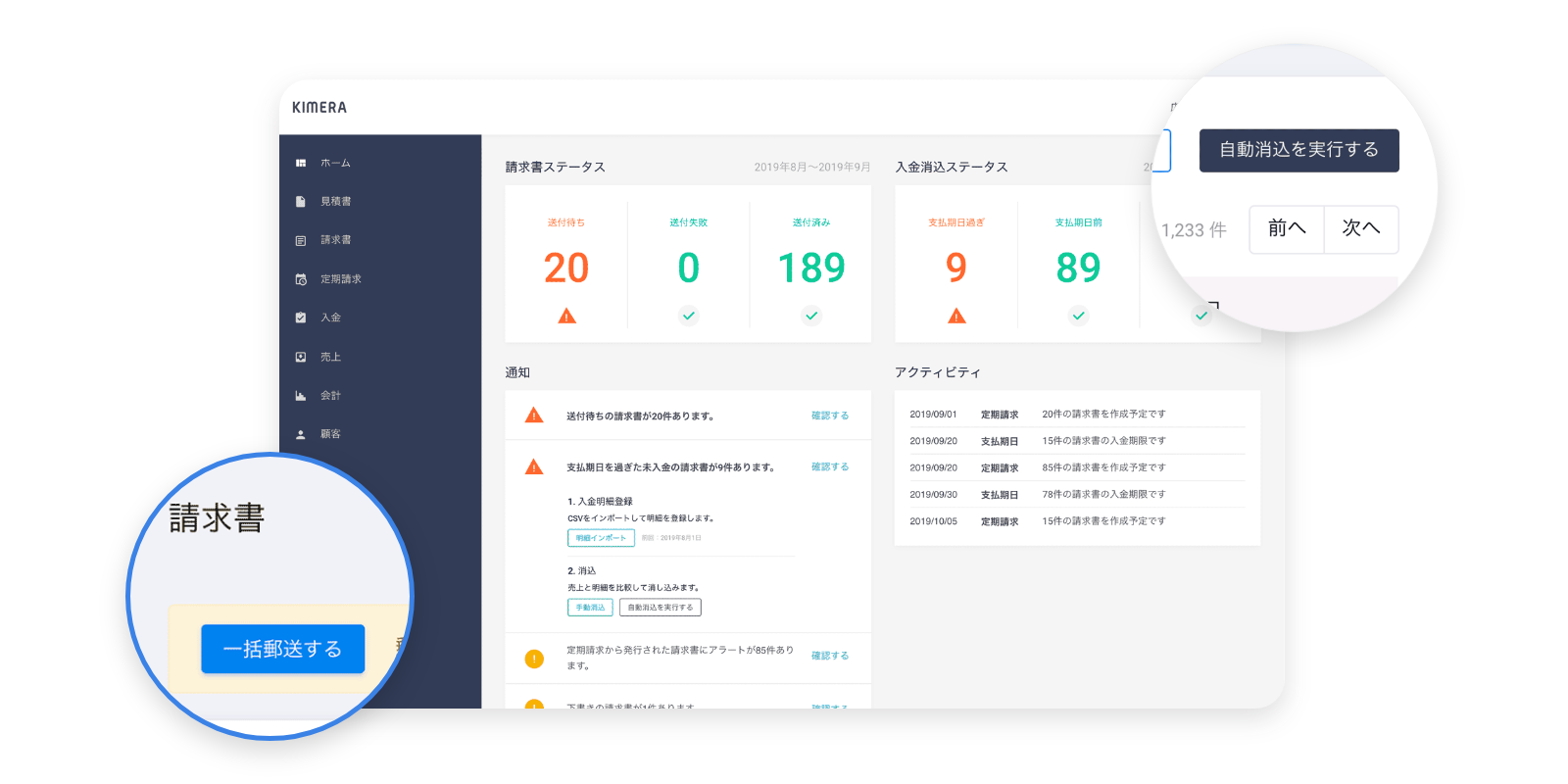Viewport: 1568px width, 784px height.
Task: Click the KIMERA logo
Action: (x=319, y=108)
